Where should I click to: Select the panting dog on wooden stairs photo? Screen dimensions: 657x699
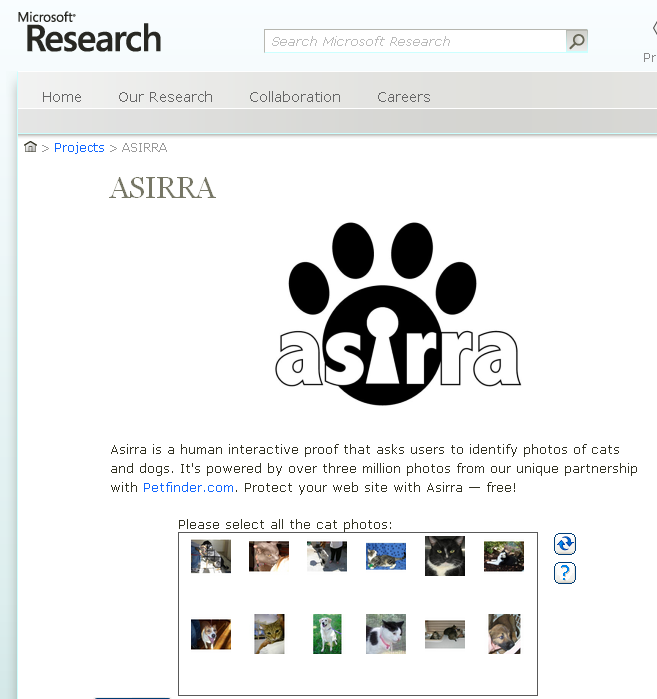211,634
